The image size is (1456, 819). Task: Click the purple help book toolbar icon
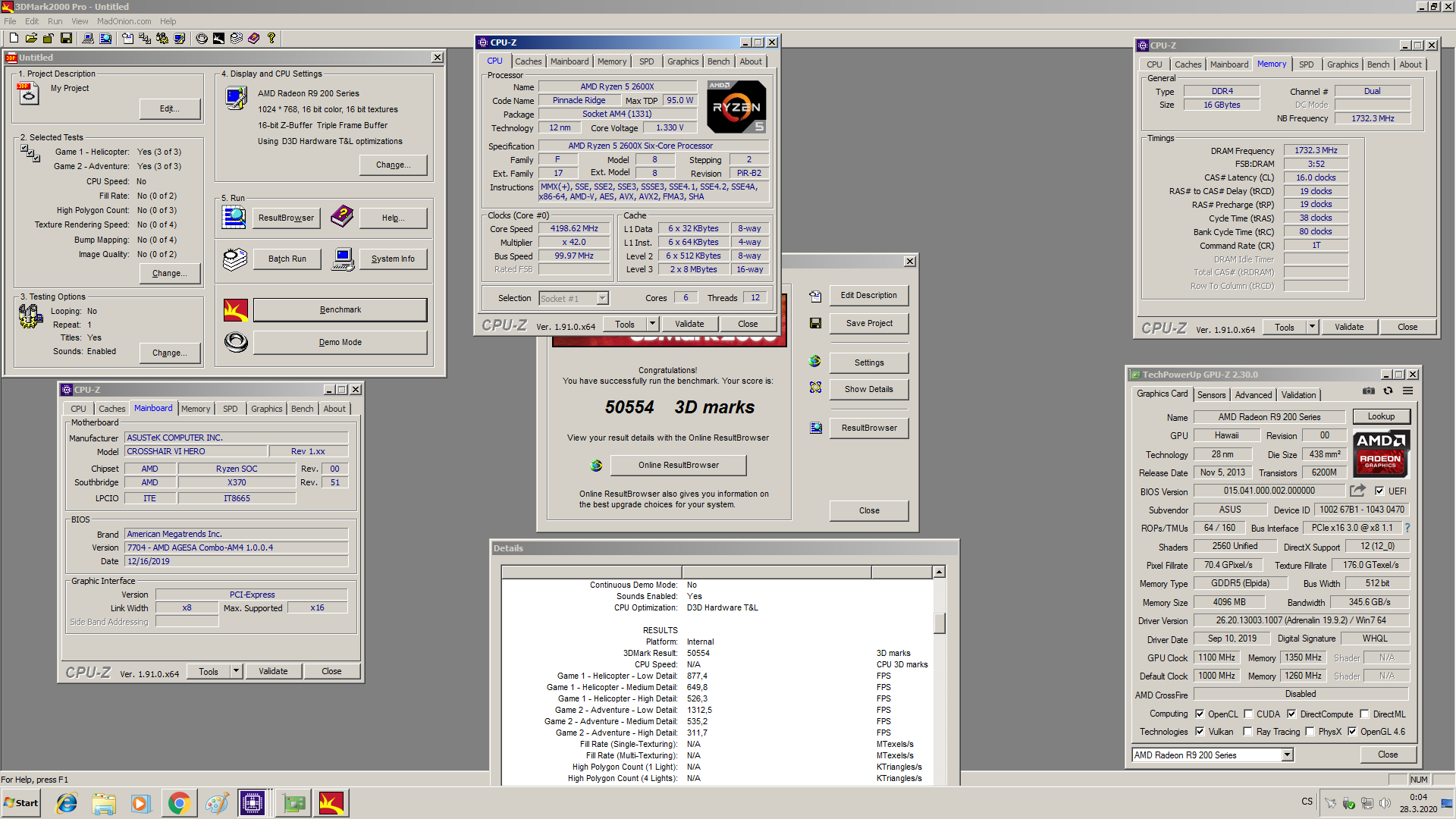(x=254, y=38)
